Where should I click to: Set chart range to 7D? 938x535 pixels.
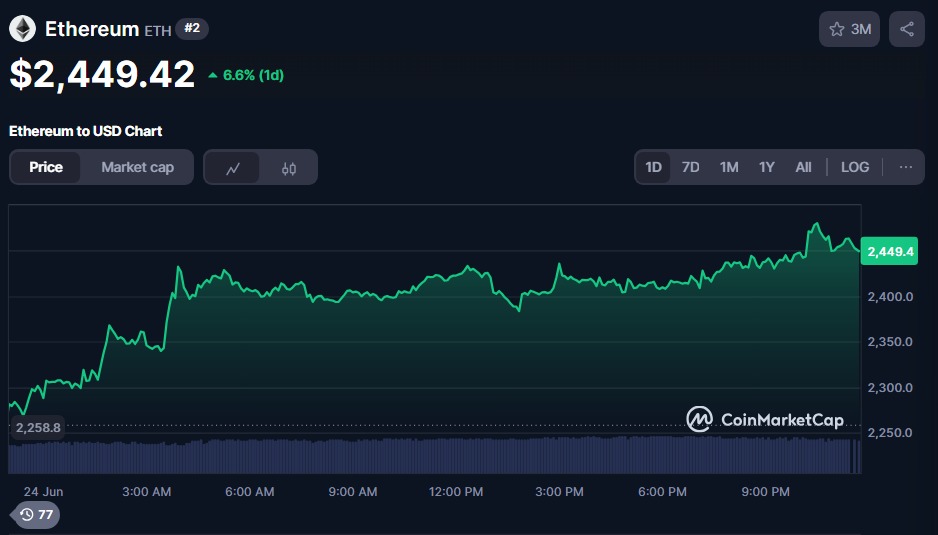tap(690, 167)
